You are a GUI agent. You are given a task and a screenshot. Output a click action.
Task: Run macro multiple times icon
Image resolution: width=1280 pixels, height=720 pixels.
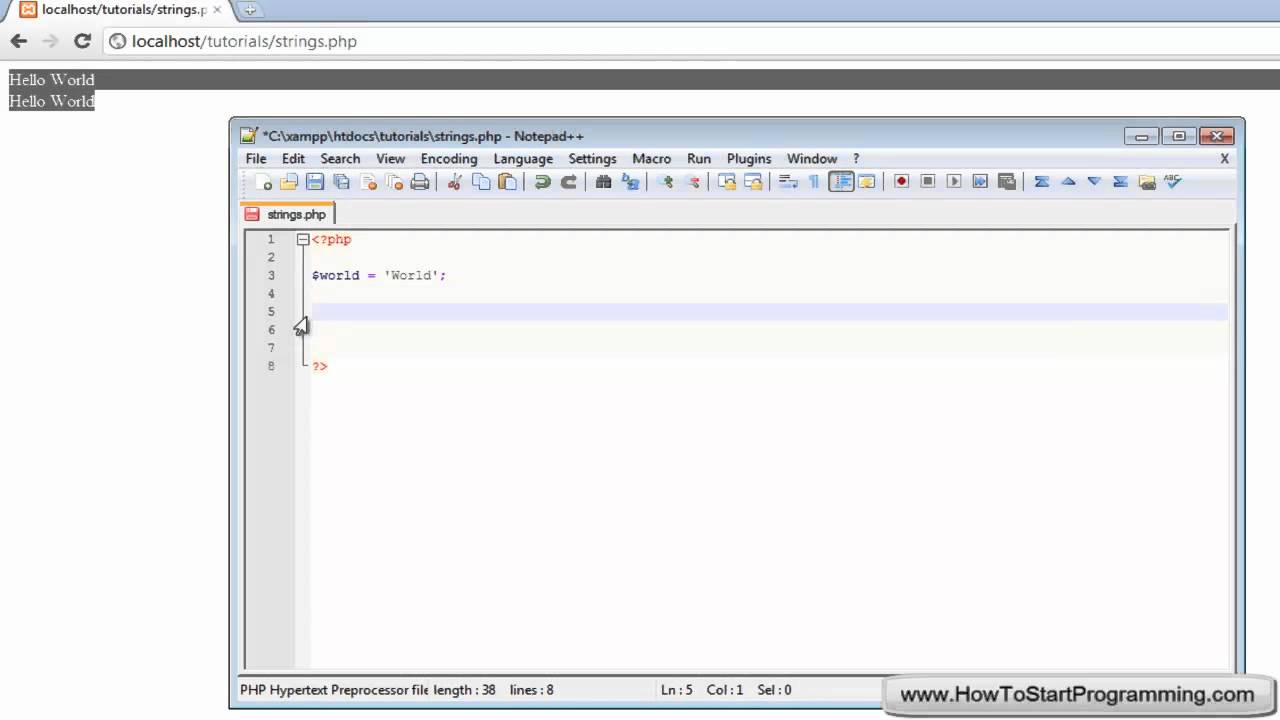click(x=980, y=182)
